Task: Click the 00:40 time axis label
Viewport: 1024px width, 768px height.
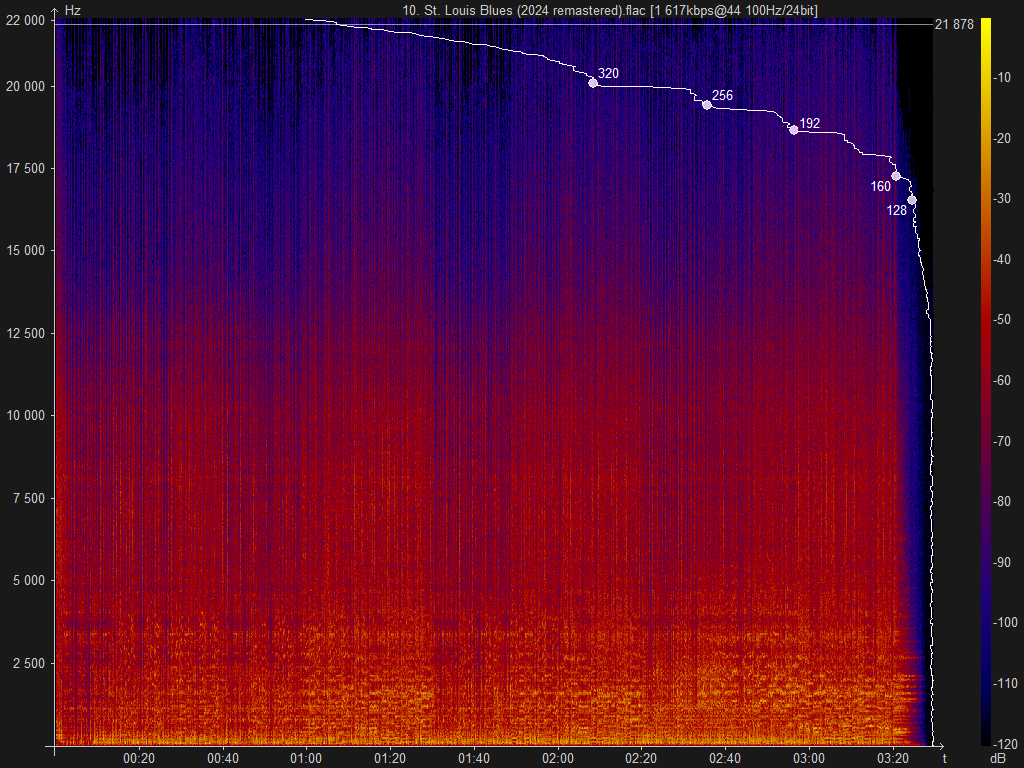Action: tap(223, 759)
